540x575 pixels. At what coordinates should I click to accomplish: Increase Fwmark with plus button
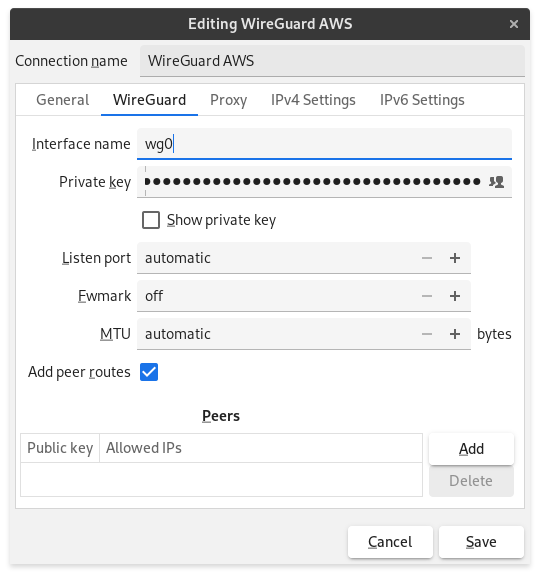pyautogui.click(x=455, y=296)
